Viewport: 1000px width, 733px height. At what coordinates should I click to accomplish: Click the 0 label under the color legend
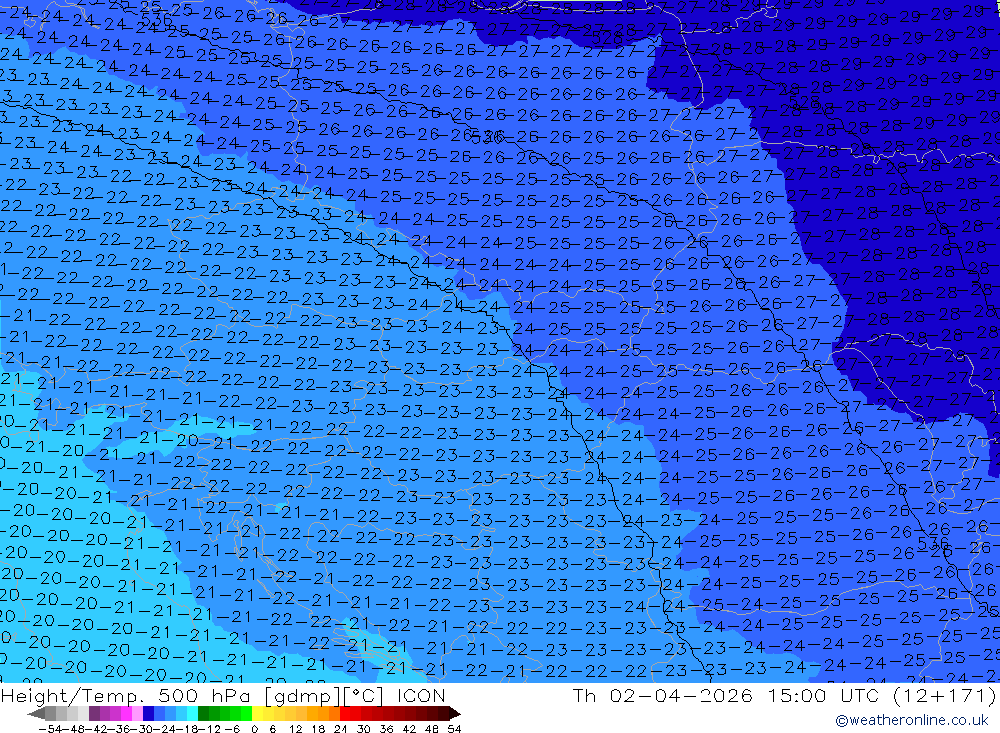254,729
